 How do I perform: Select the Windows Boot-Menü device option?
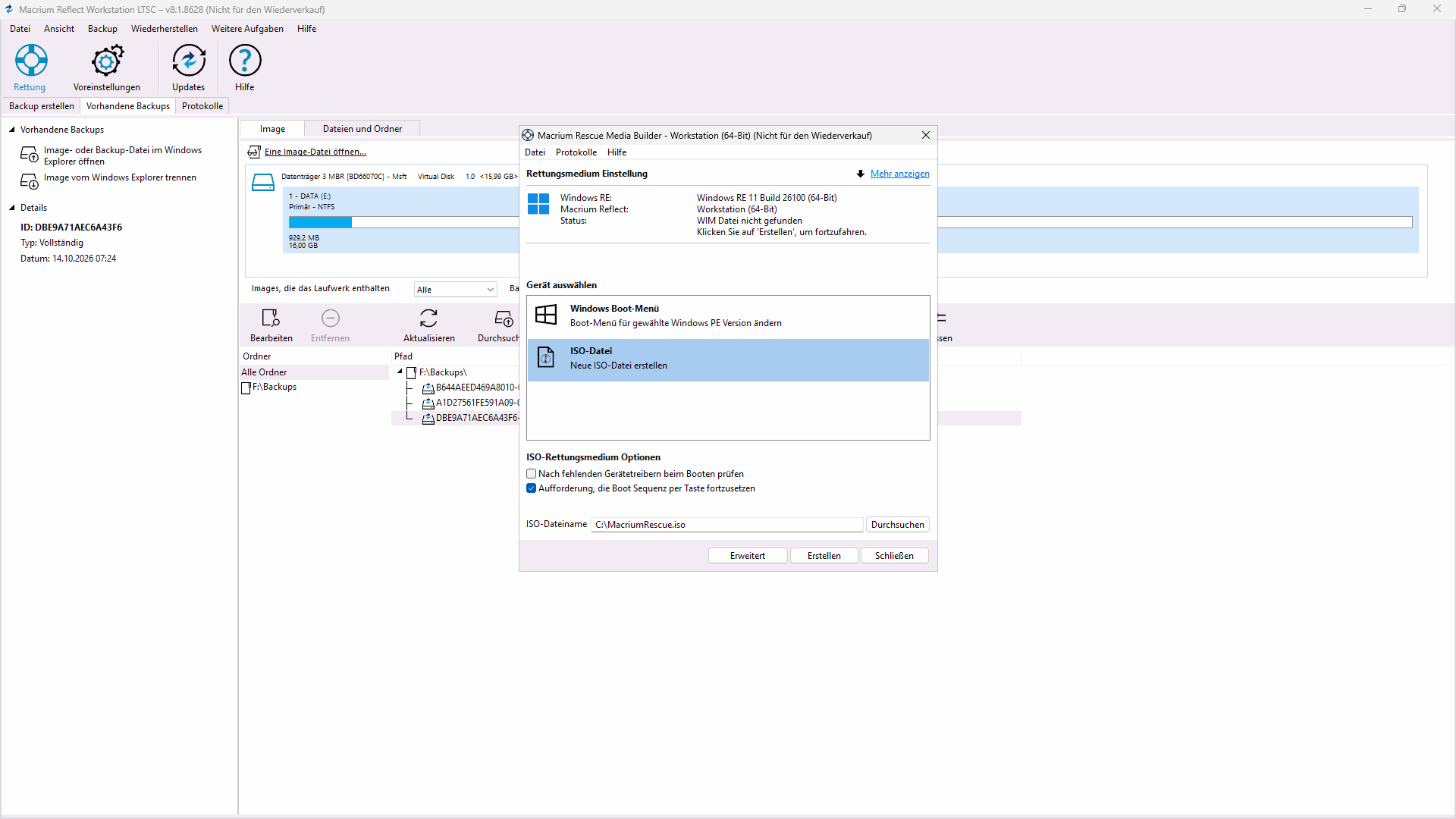[x=728, y=315]
